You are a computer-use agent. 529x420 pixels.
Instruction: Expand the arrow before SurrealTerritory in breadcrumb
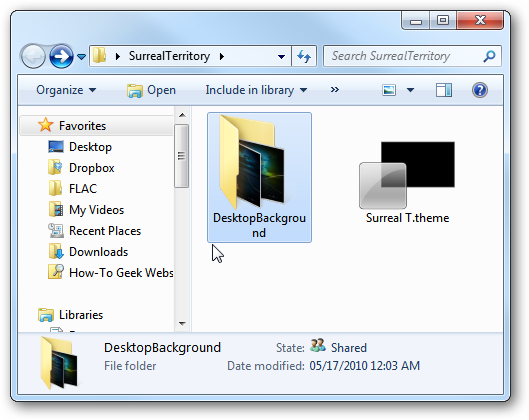coord(118,56)
